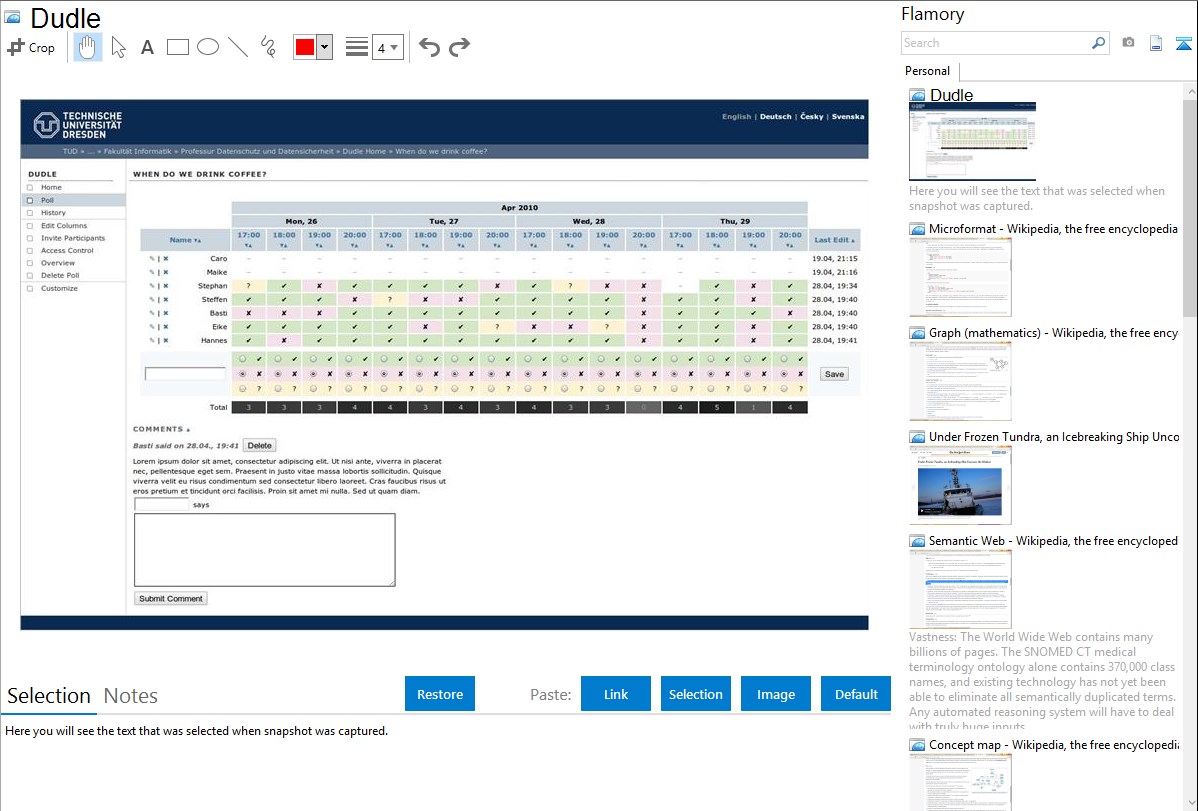
Task: Click the blue collapse icon at top right
Action: click(x=1183, y=43)
